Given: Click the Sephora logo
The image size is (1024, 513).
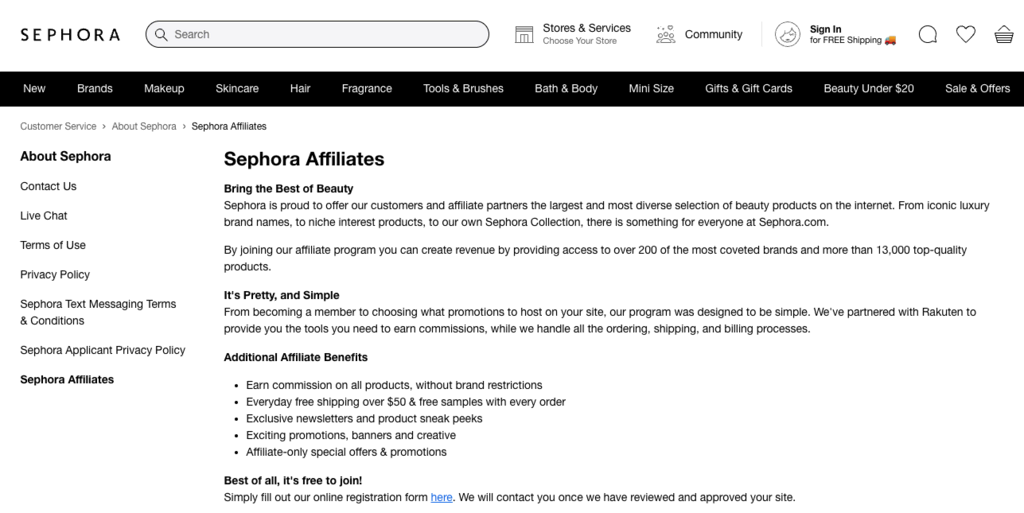Looking at the screenshot, I should tap(70, 35).
